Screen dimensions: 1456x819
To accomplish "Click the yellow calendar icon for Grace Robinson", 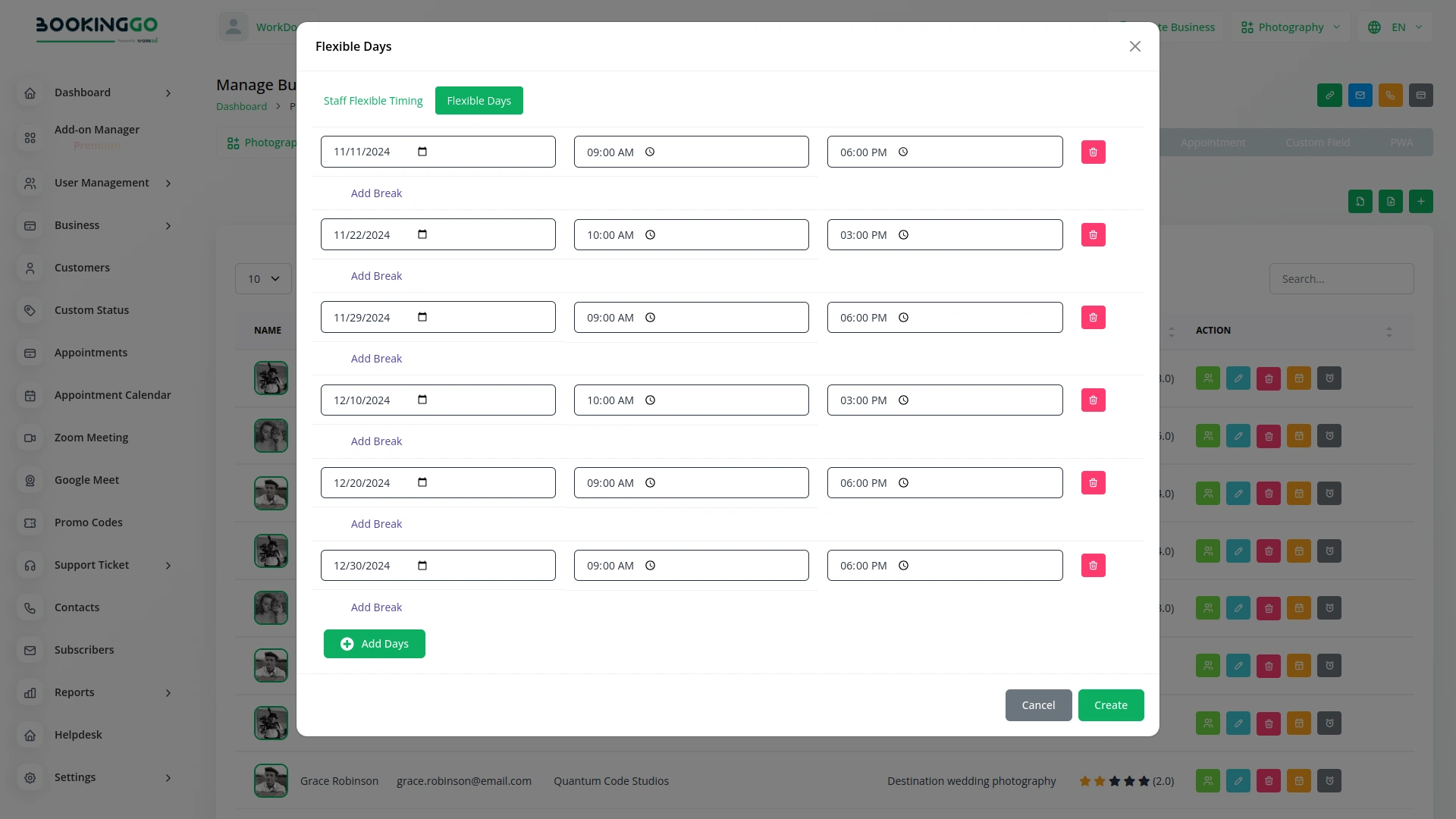I will (1298, 780).
